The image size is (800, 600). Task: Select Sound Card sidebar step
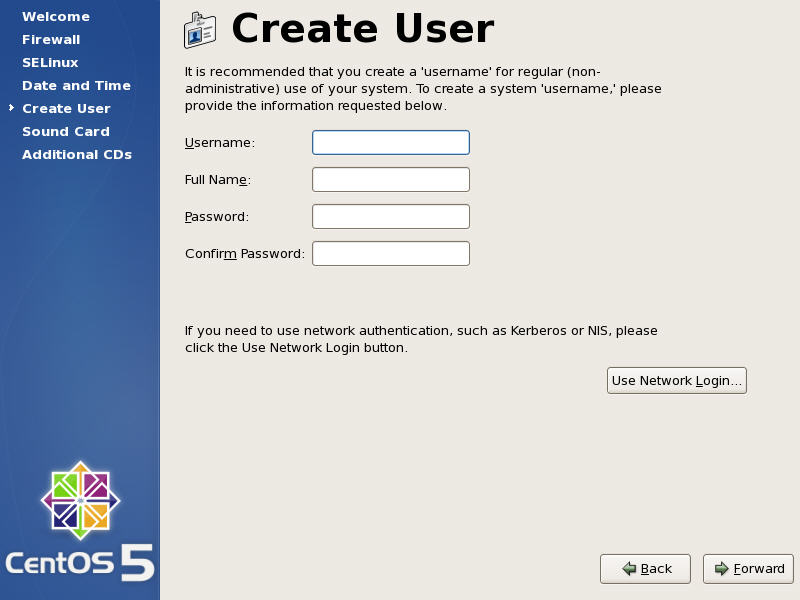point(66,131)
